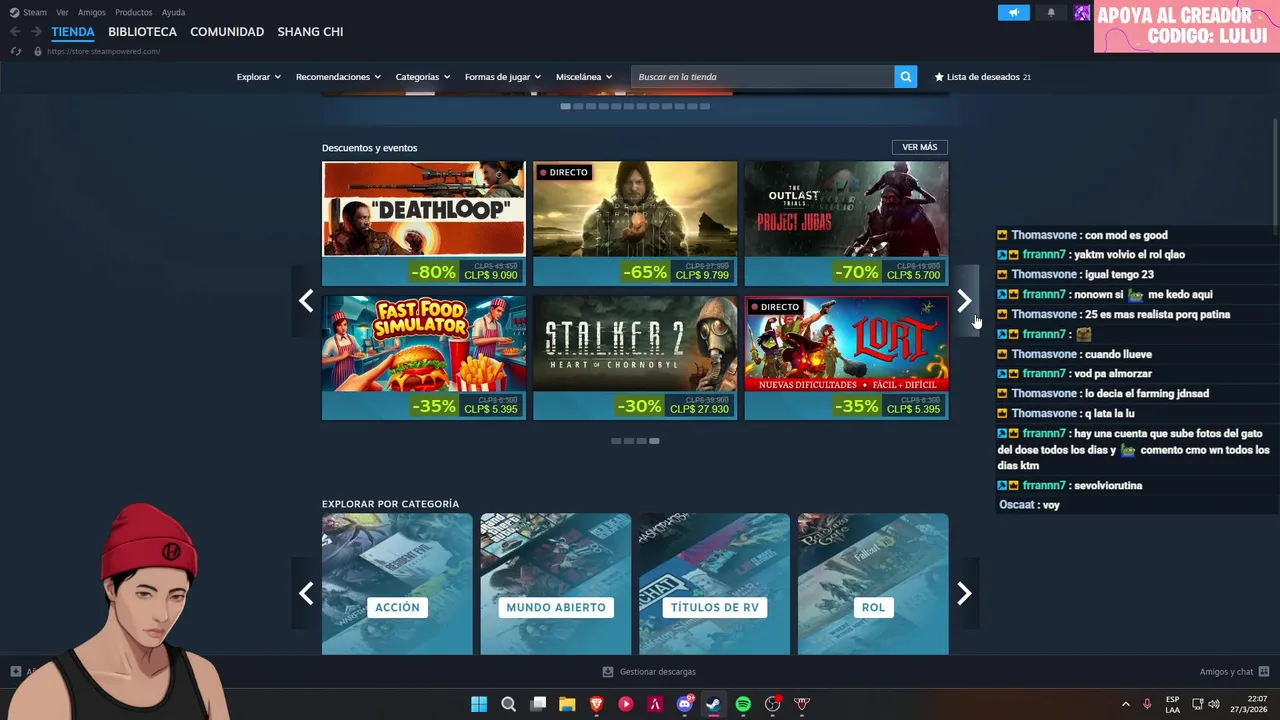Switch to the BIBLIOTECA tab

(142, 32)
